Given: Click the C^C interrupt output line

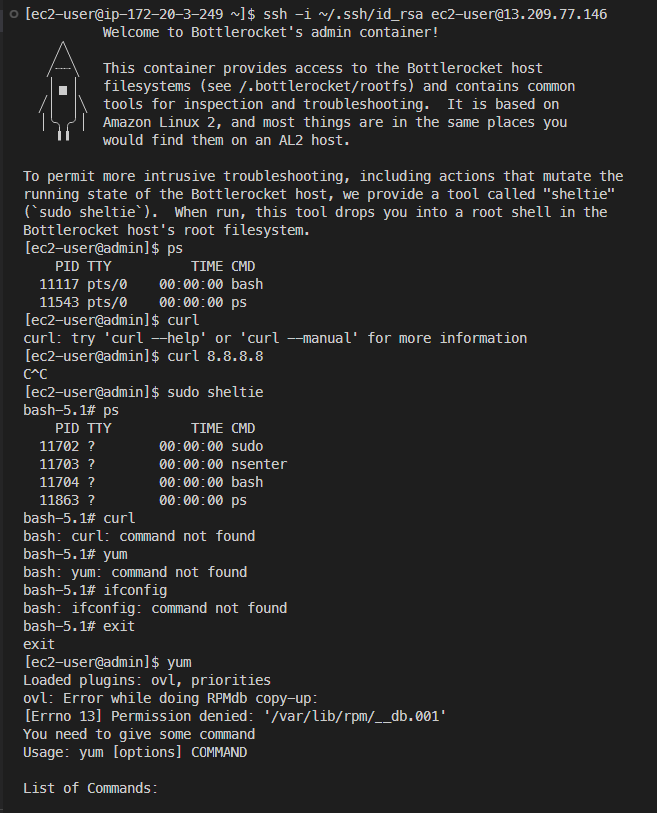Looking at the screenshot, I should click(x=35, y=374).
